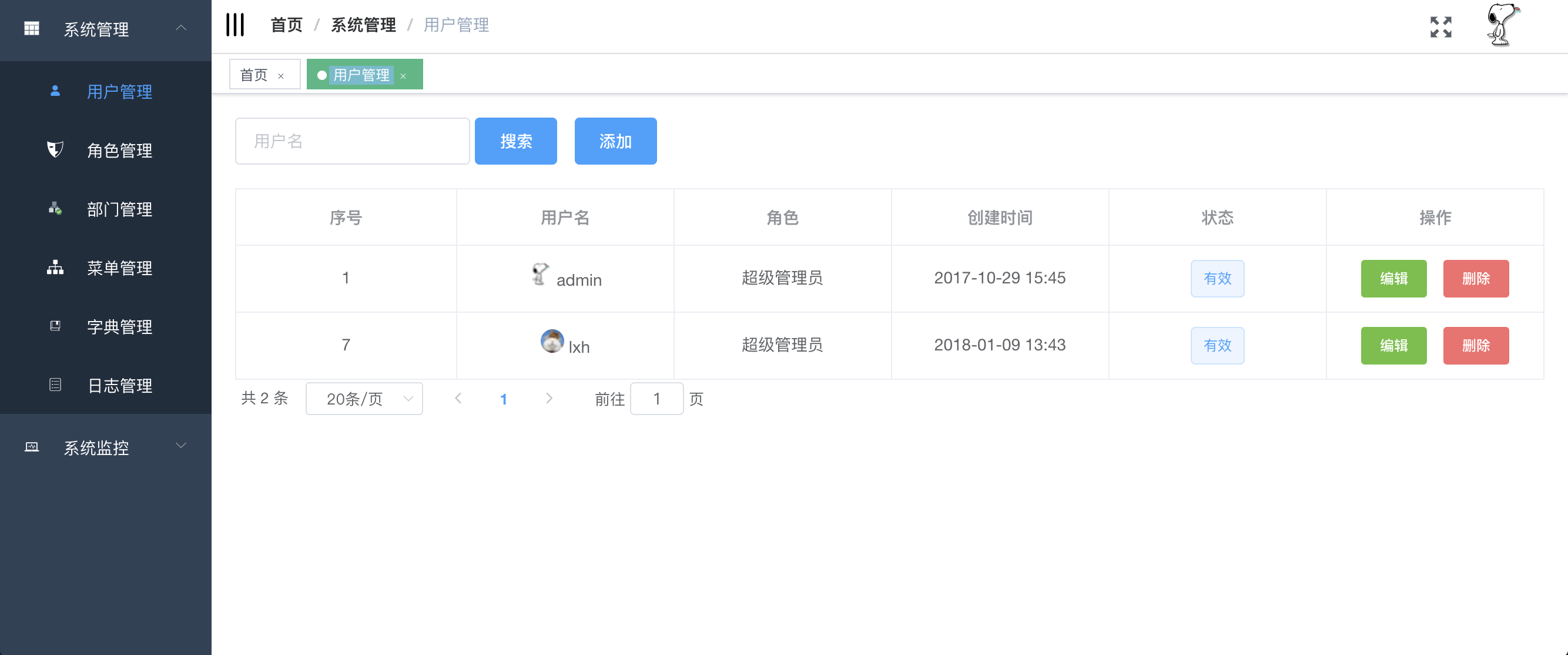
Task: Click the blue 搜索 button
Action: (515, 141)
